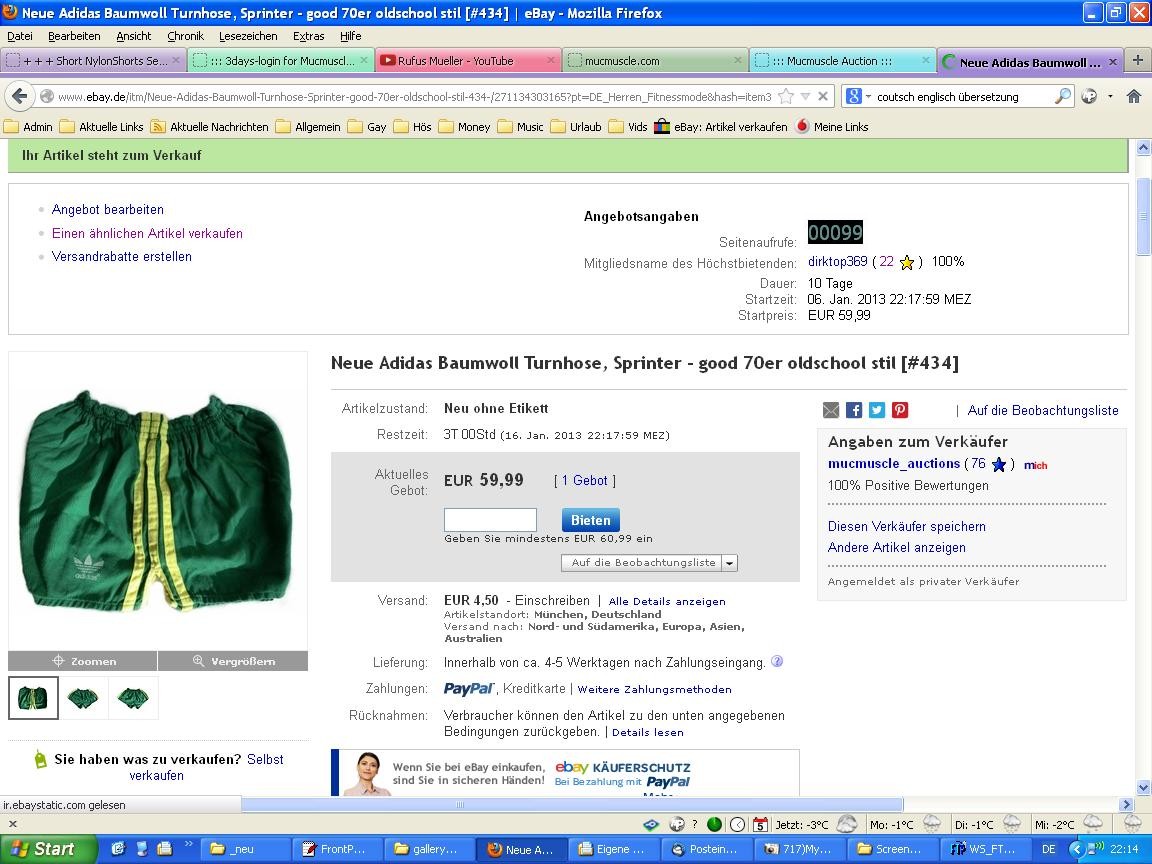Open the Lesezeichen menu
The height and width of the screenshot is (864, 1152).
(248, 36)
